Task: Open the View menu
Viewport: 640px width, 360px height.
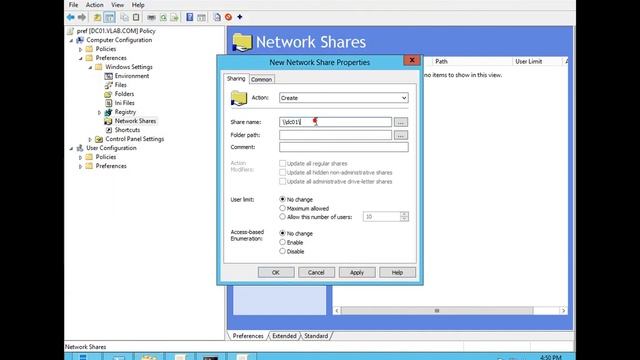Action: pos(118,5)
